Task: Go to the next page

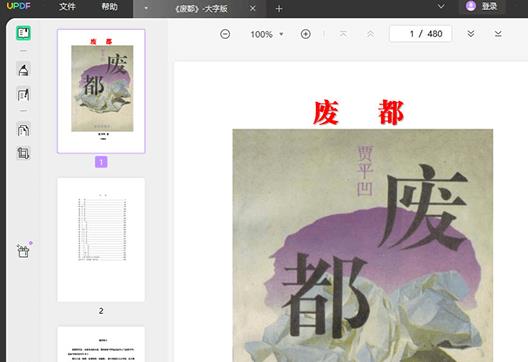Action: [x=471, y=34]
